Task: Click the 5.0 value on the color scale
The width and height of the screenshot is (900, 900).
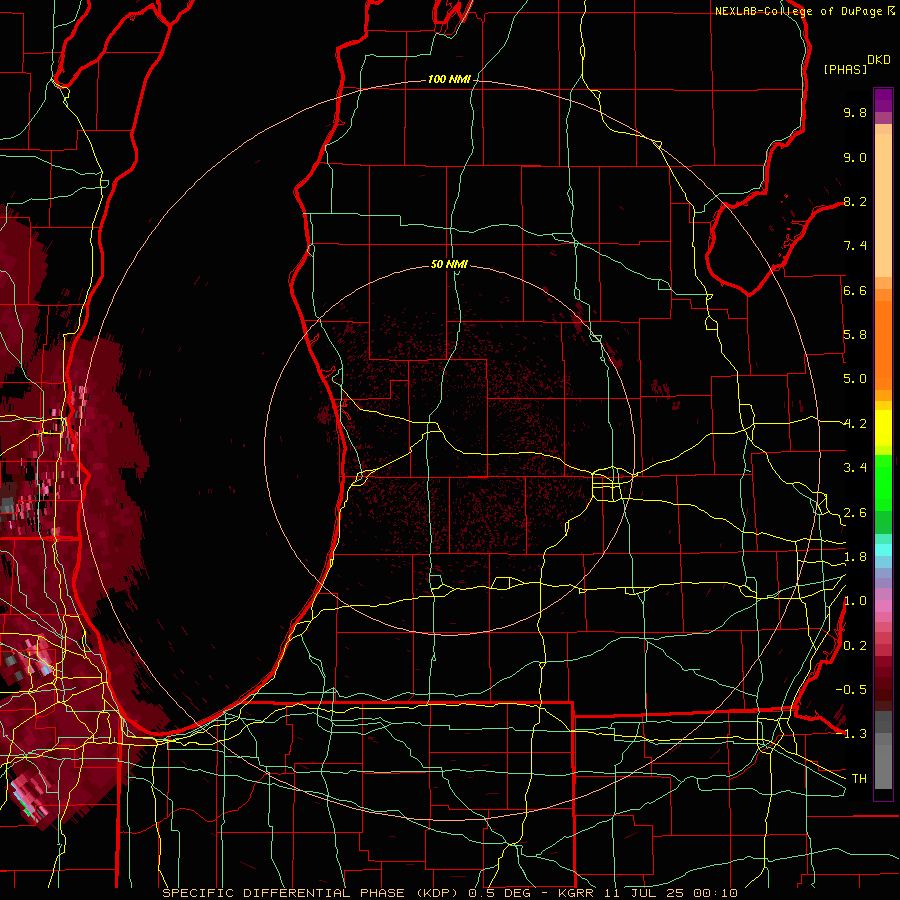Action: coord(855,379)
